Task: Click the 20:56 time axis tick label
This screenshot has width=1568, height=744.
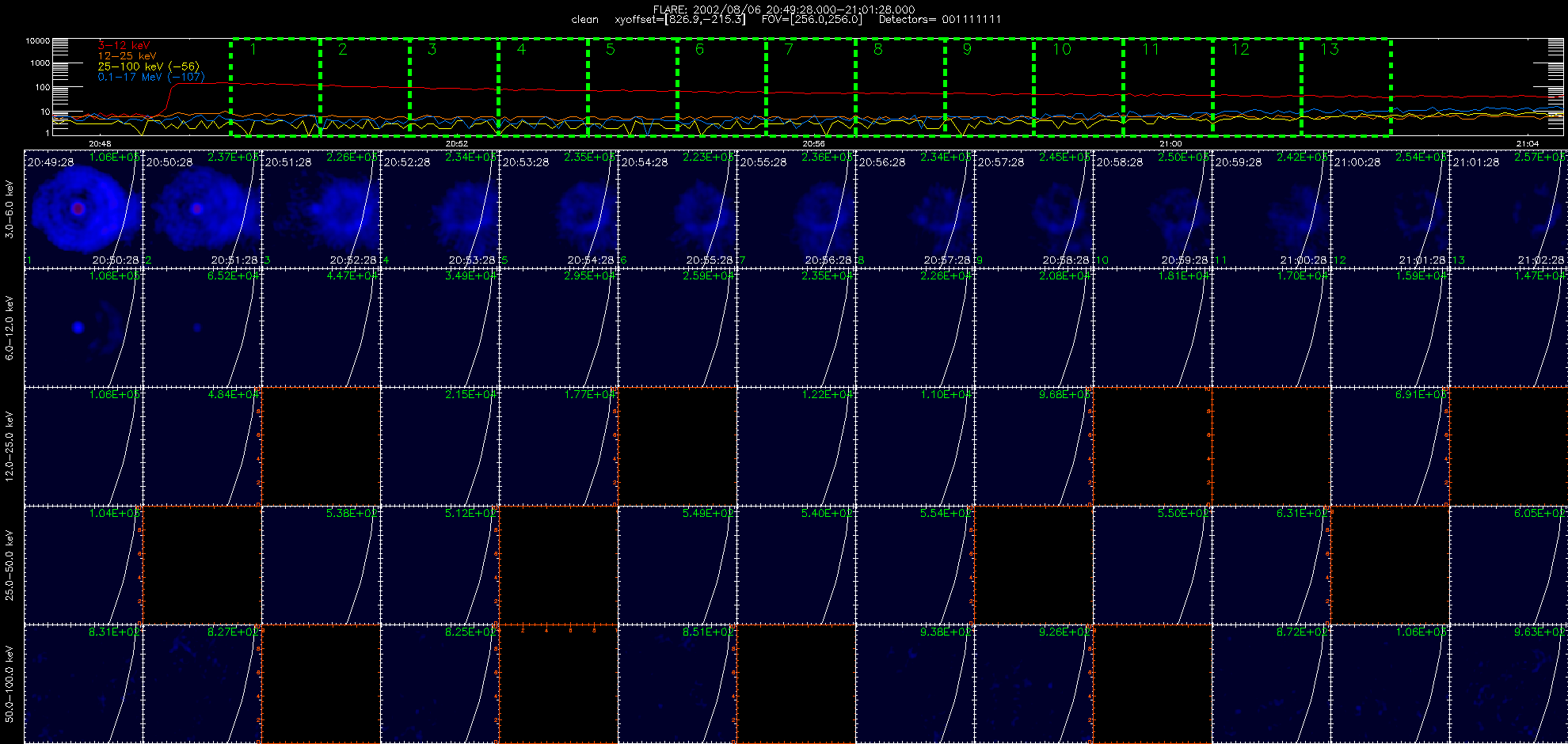Action: (x=814, y=144)
